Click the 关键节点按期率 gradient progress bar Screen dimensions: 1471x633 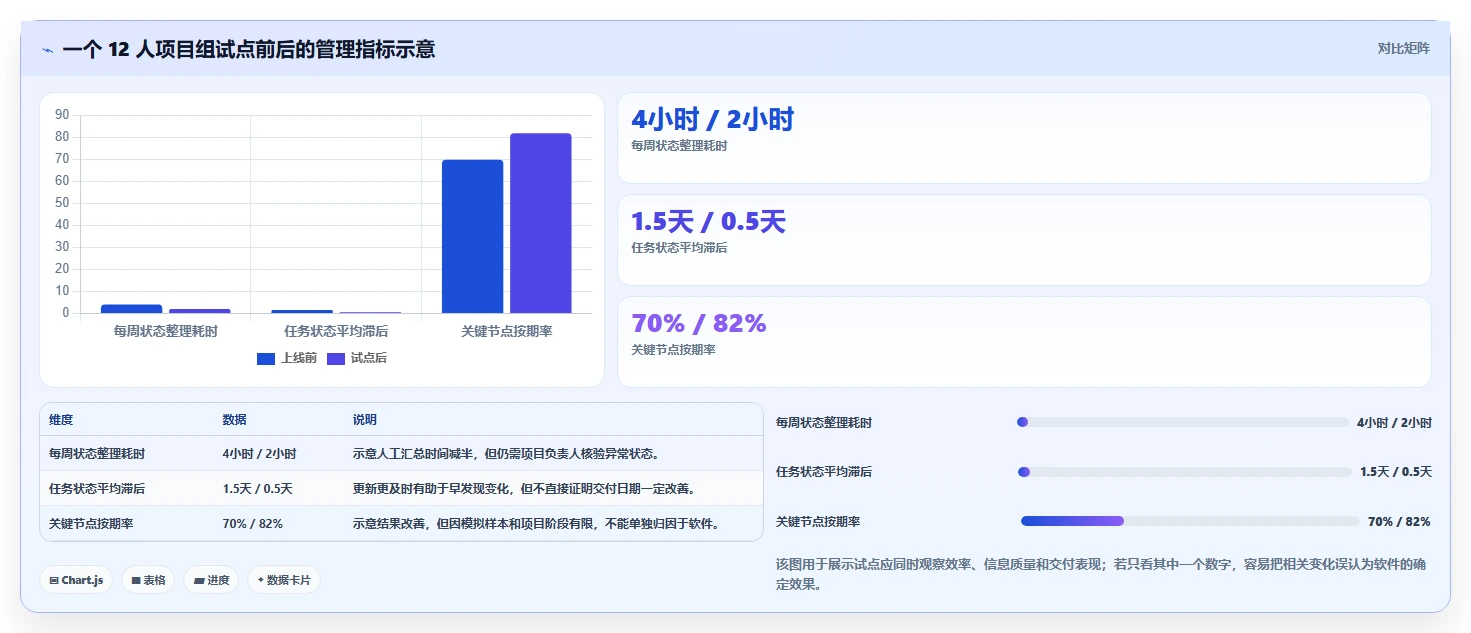coord(1190,521)
